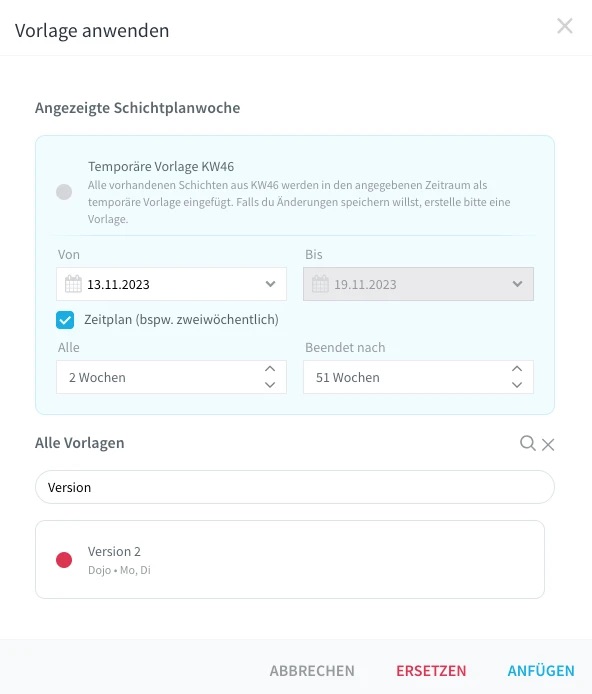
Task: Select the Temporäre Vorlage KW46 radio button
Action: click(x=64, y=192)
